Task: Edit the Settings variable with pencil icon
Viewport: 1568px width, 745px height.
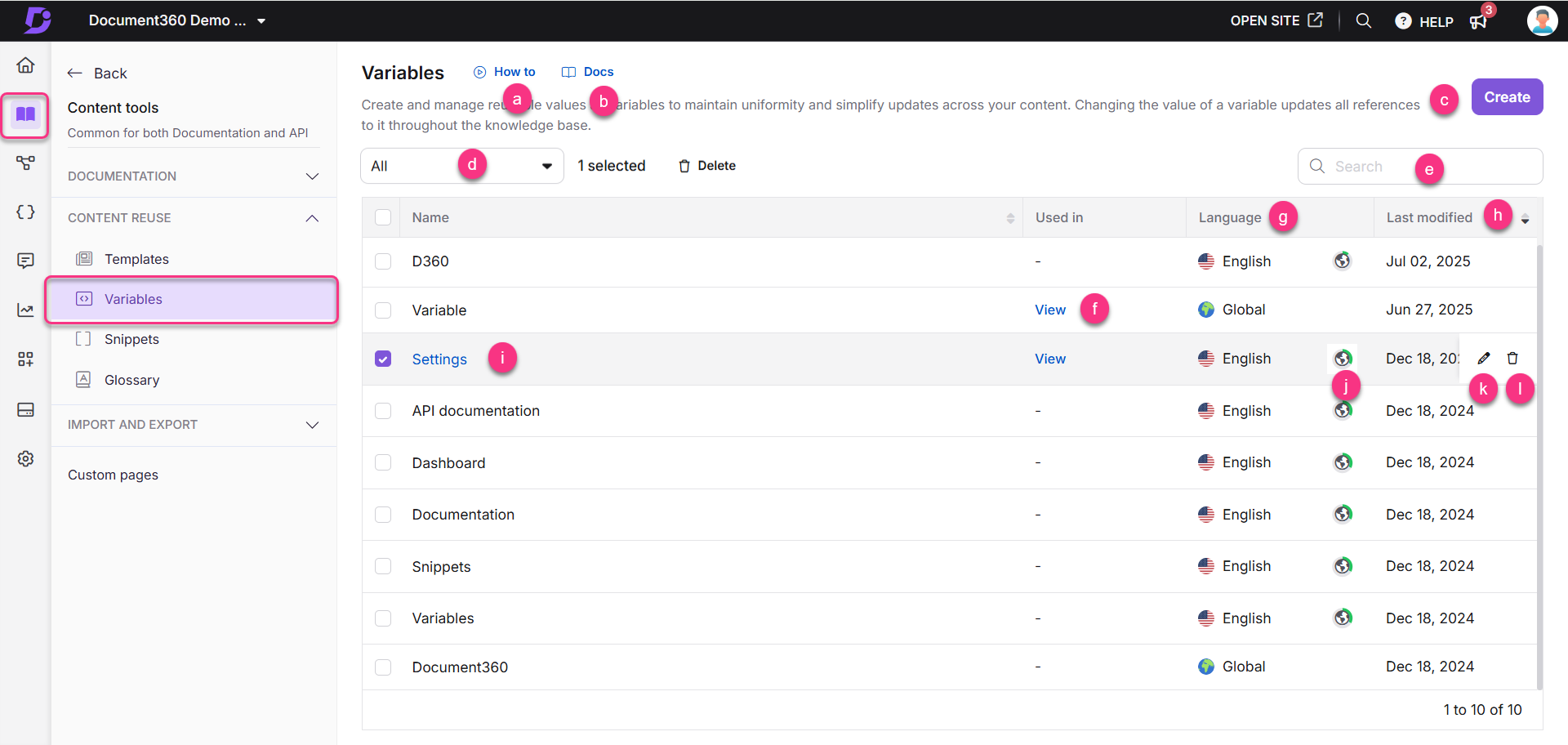Action: click(x=1484, y=359)
